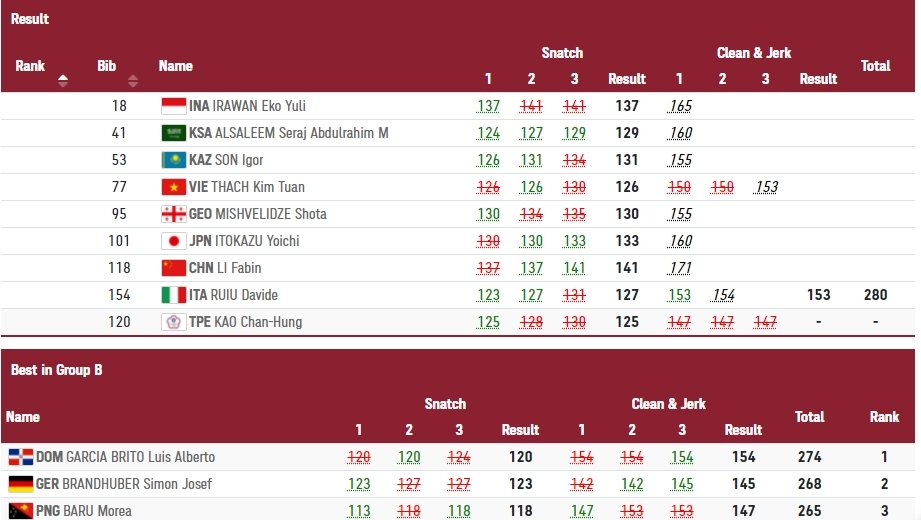Click the Kazakhstan flag next to SON Igor

pyautogui.click(x=173, y=160)
